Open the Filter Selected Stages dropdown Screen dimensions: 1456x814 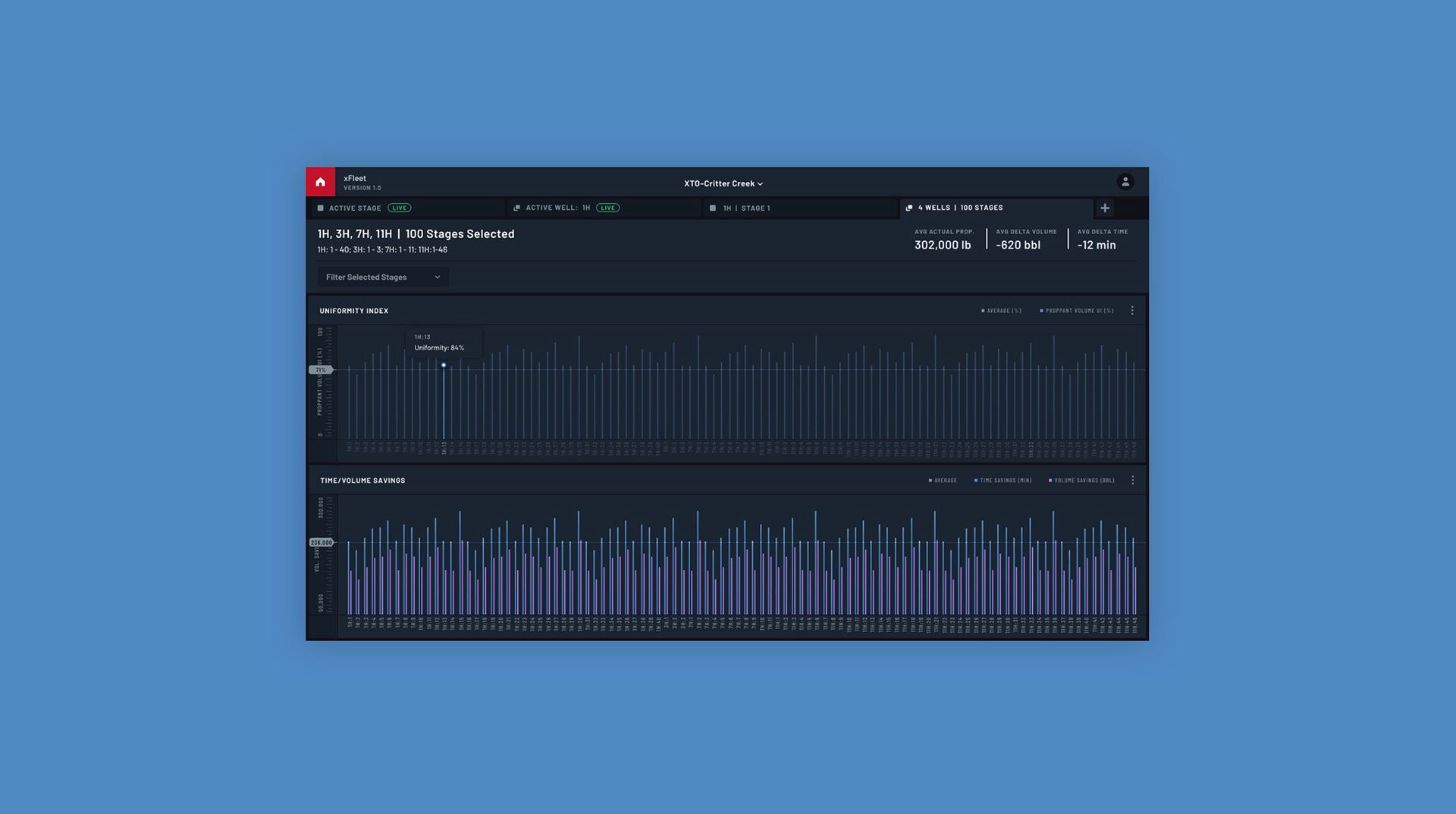click(x=383, y=277)
